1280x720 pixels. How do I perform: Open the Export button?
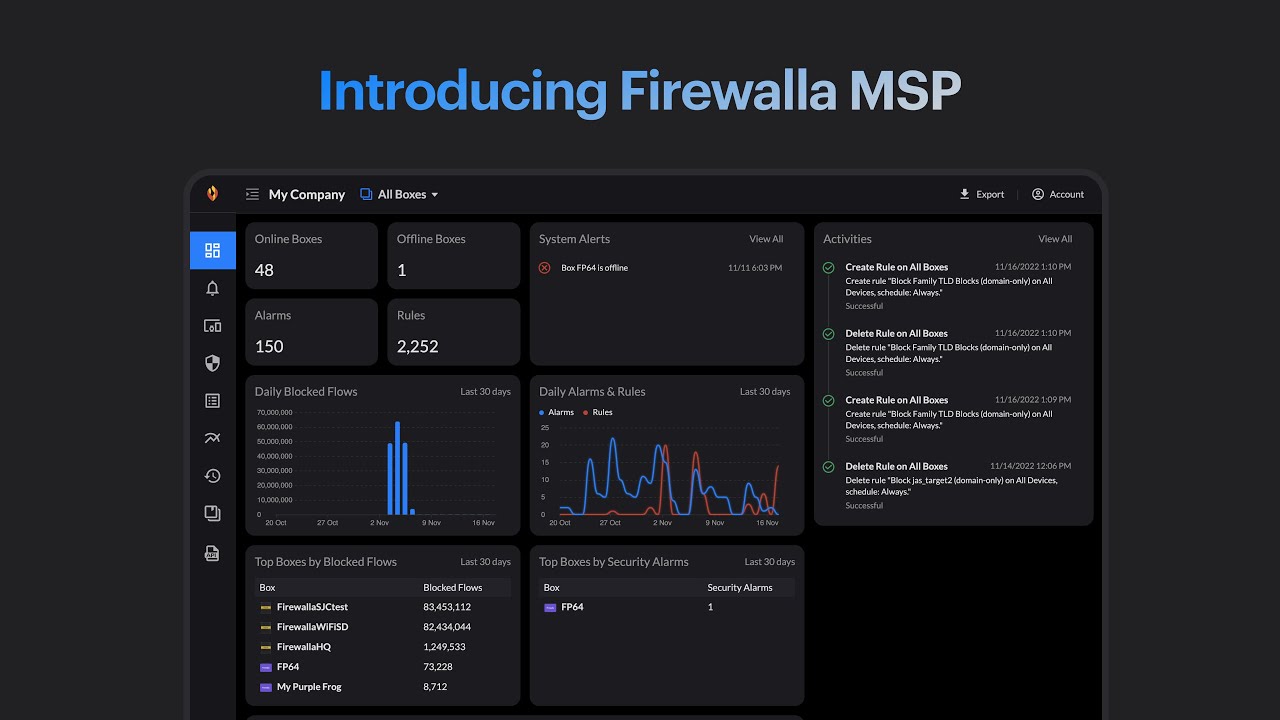(x=982, y=194)
